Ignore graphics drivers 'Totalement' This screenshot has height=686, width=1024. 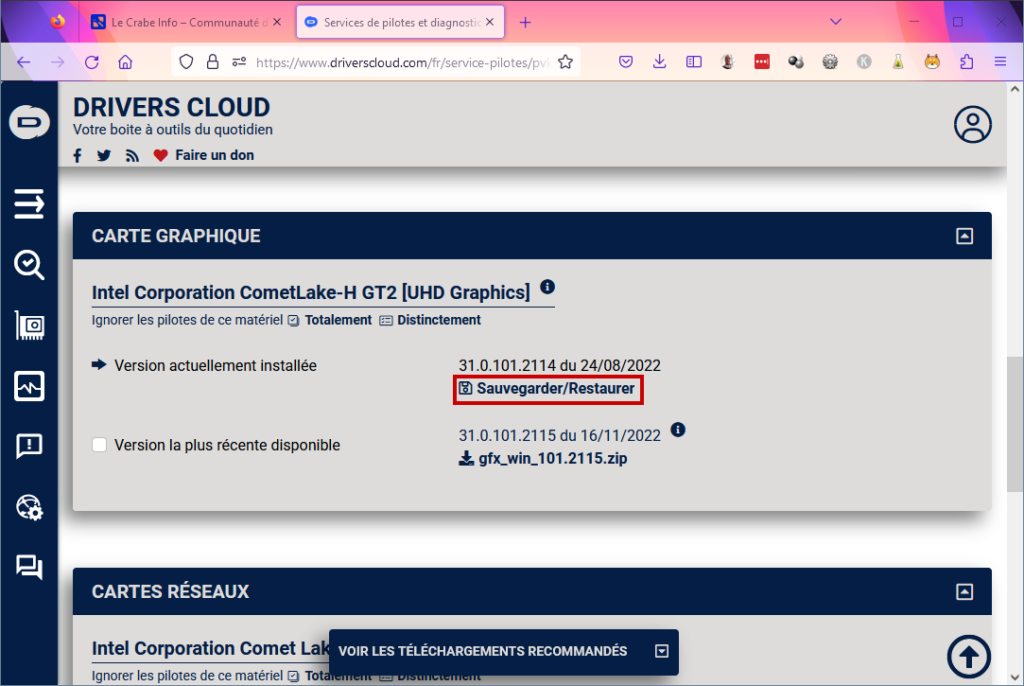click(330, 320)
